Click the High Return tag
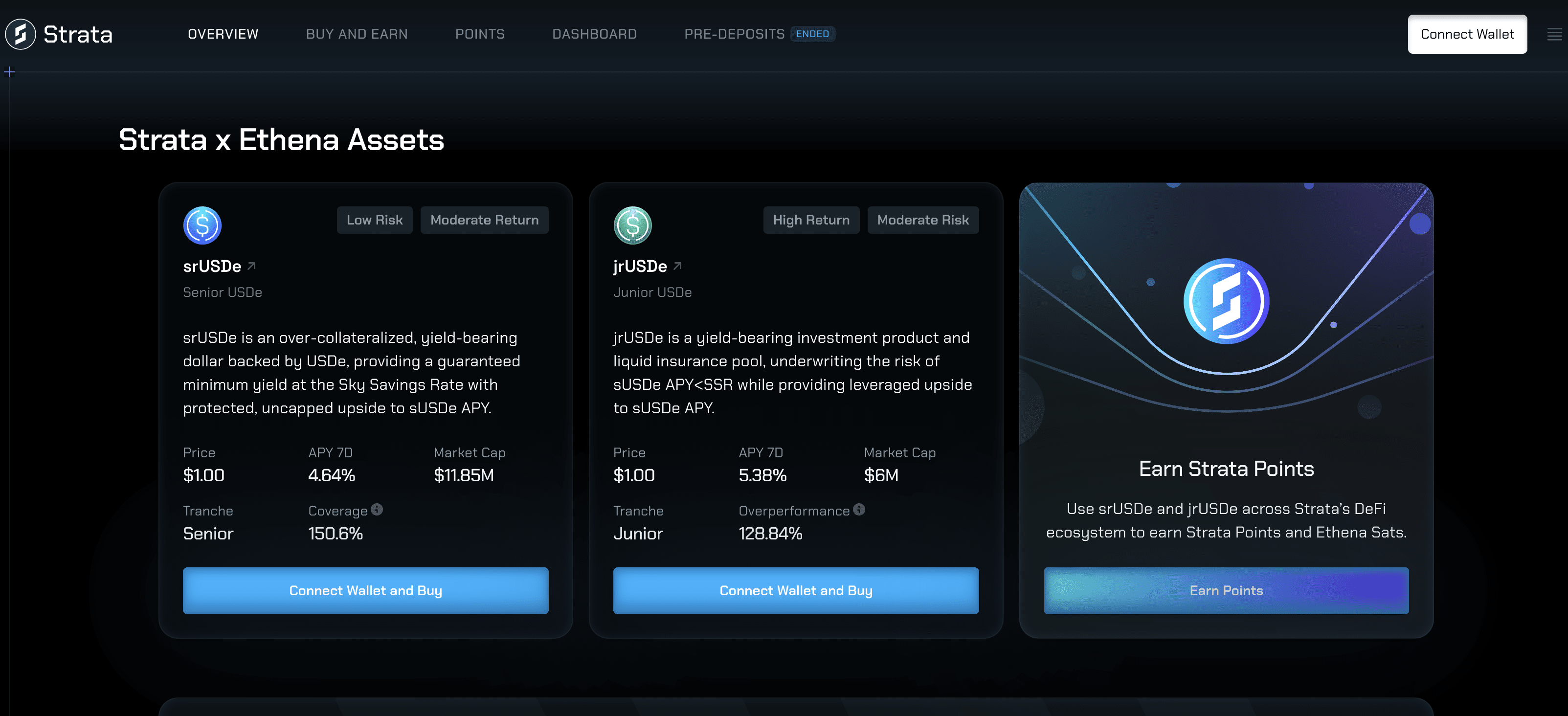 coord(811,220)
